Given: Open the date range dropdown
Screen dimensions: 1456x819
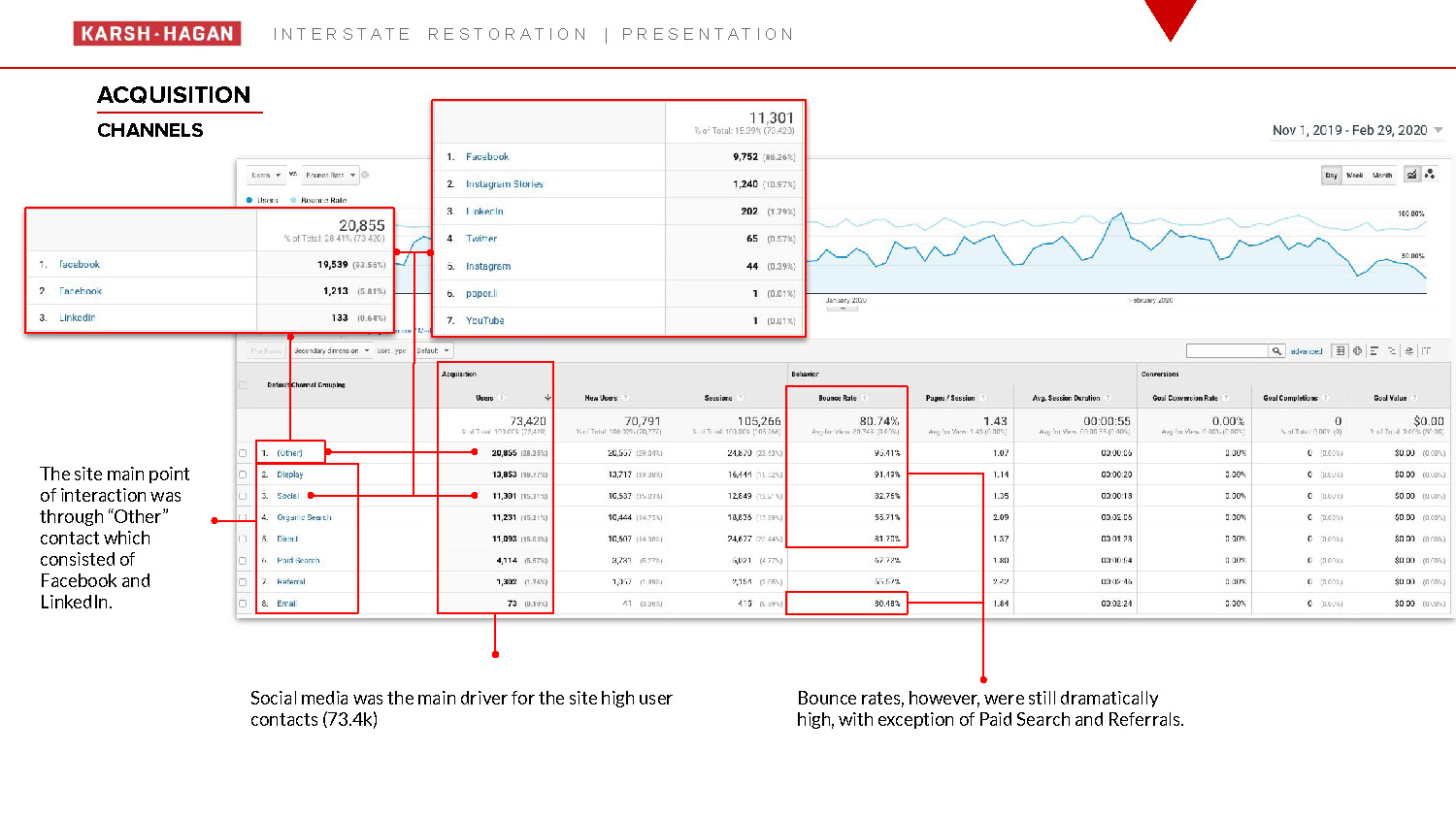Looking at the screenshot, I should (1356, 130).
